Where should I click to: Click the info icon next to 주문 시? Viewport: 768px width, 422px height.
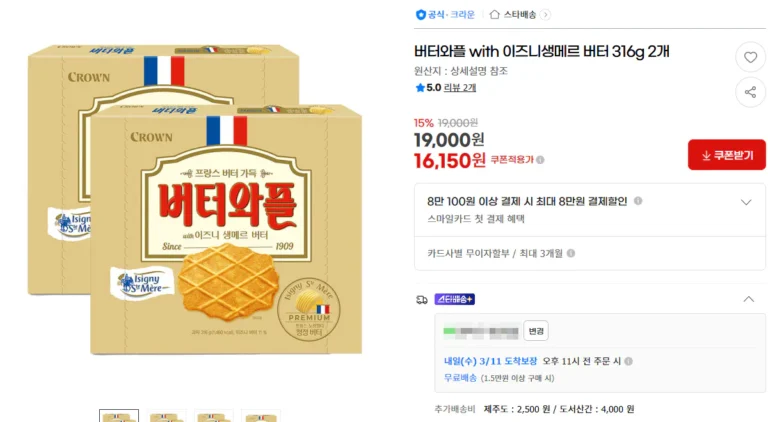(x=629, y=361)
